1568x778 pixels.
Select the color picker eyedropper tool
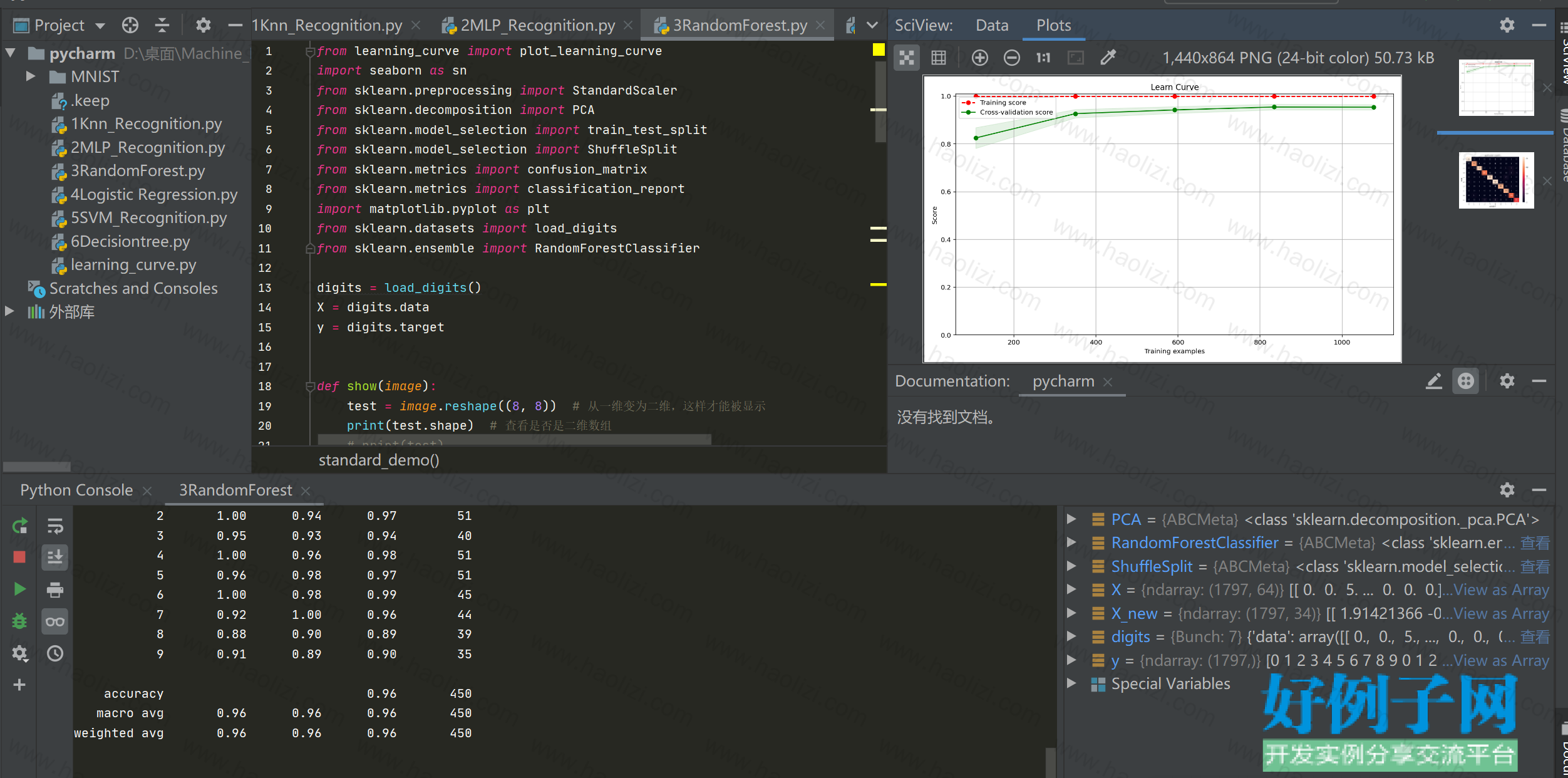point(1108,58)
